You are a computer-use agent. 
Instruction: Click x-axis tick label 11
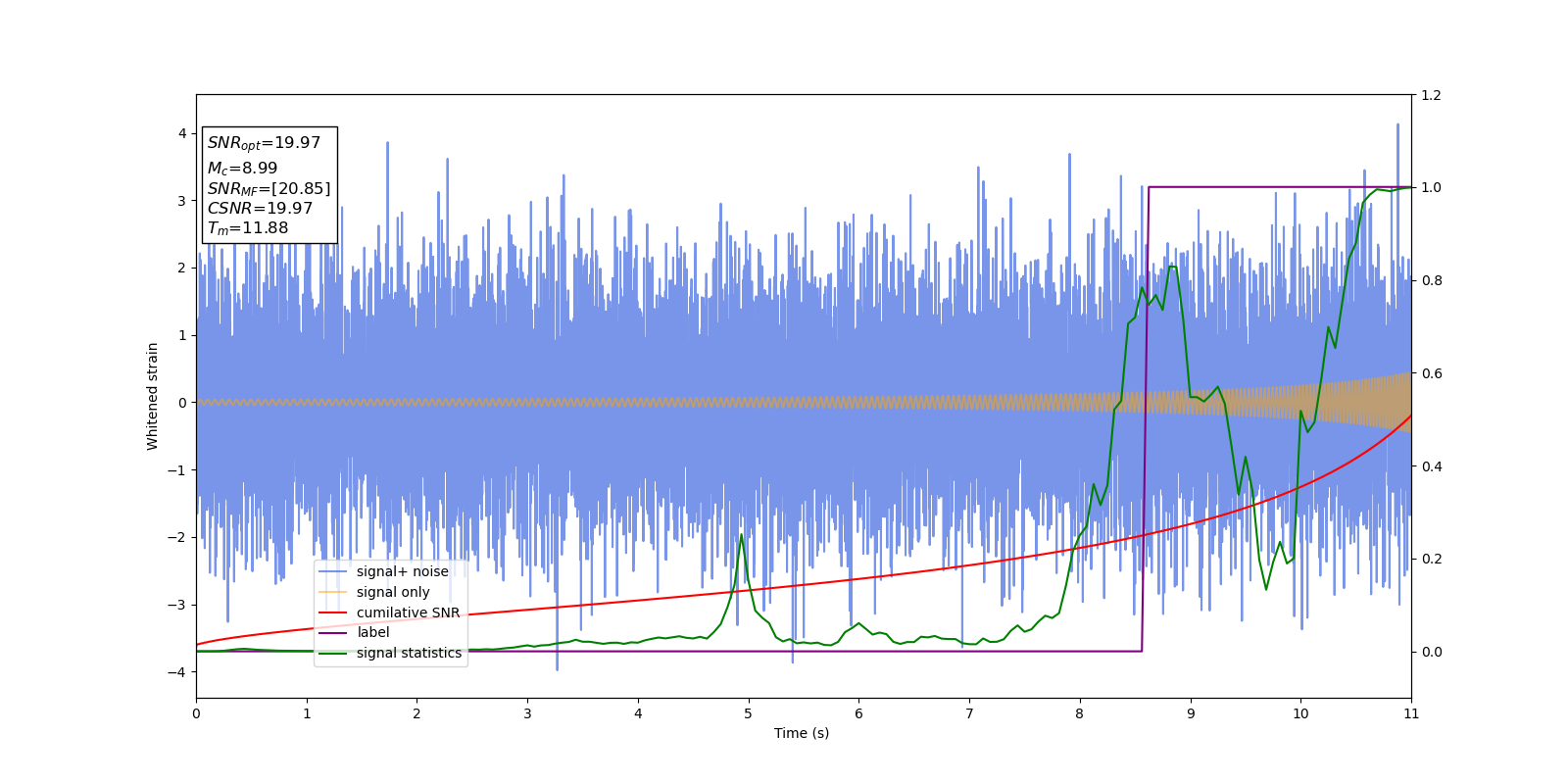pyautogui.click(x=1411, y=713)
